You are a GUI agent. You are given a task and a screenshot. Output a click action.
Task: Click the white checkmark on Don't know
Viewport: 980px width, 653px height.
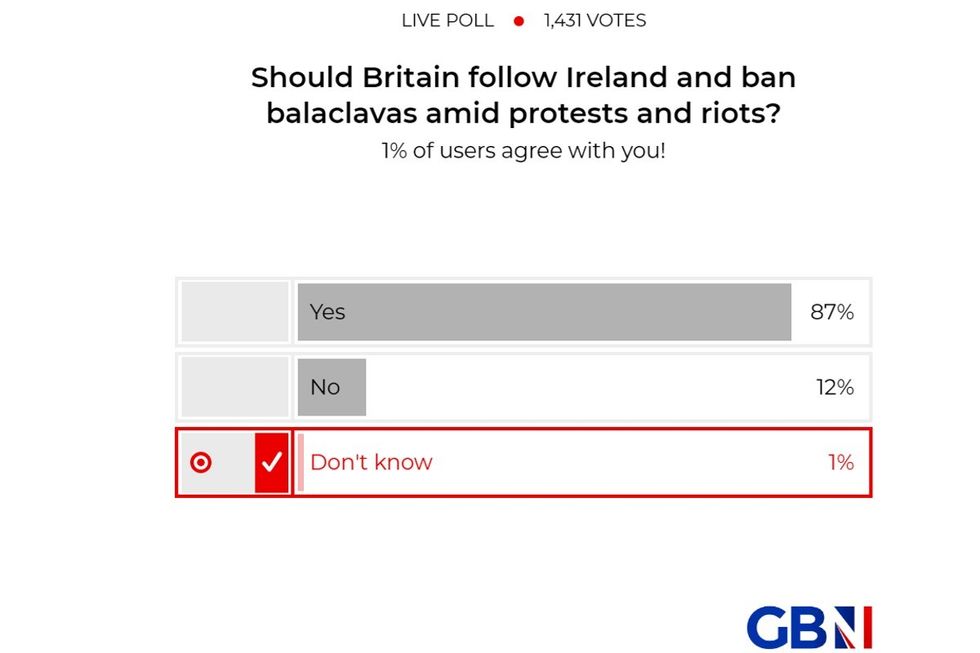tap(272, 462)
